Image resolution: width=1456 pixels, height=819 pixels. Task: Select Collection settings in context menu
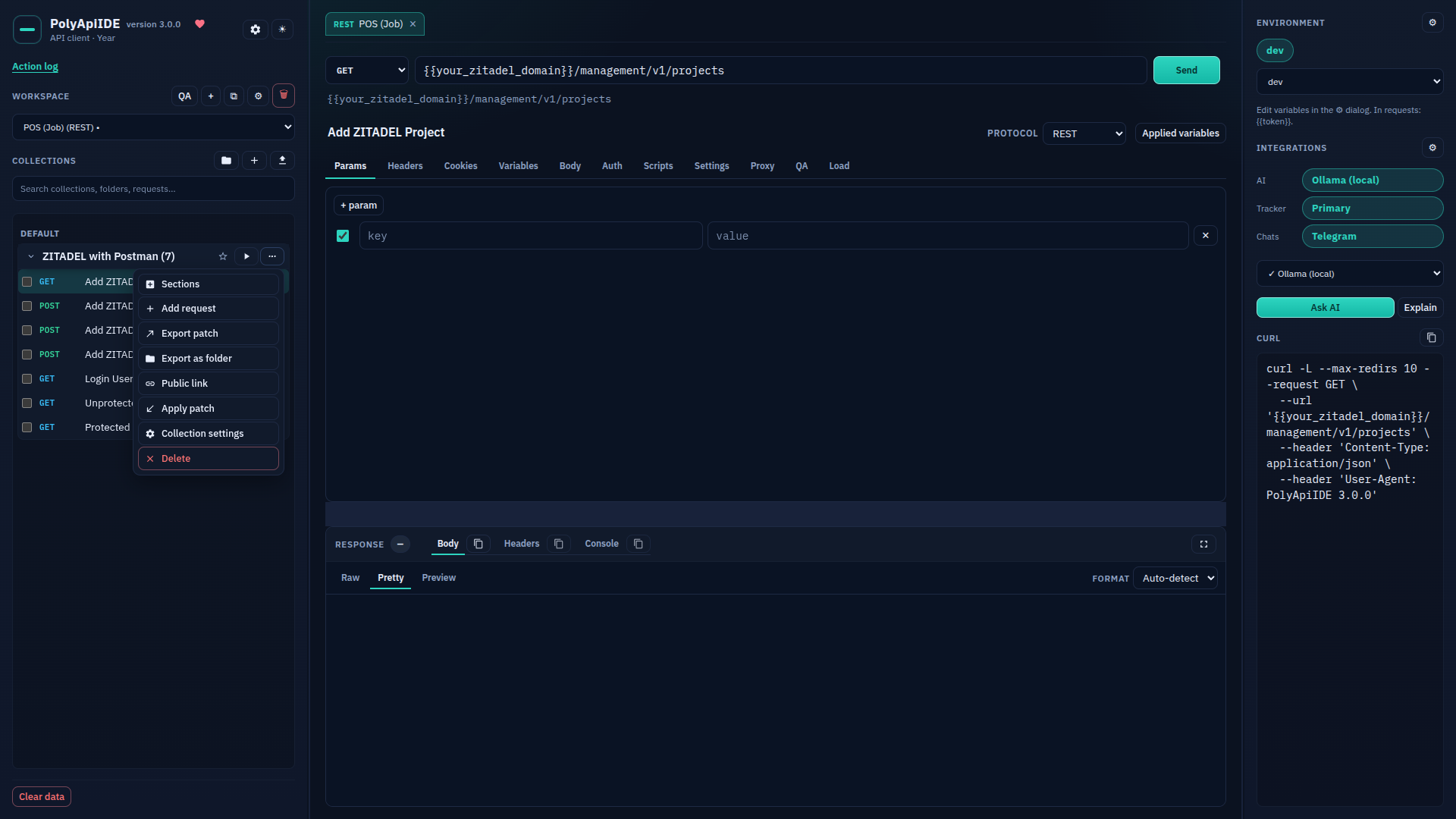coord(209,434)
